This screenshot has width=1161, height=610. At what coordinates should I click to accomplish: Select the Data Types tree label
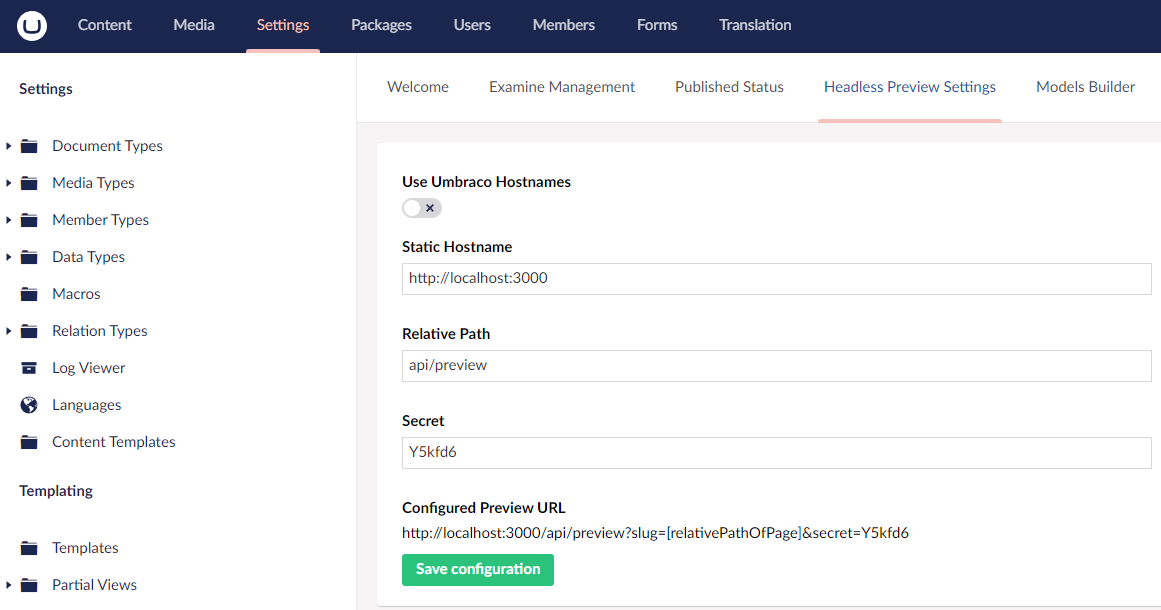coord(88,257)
